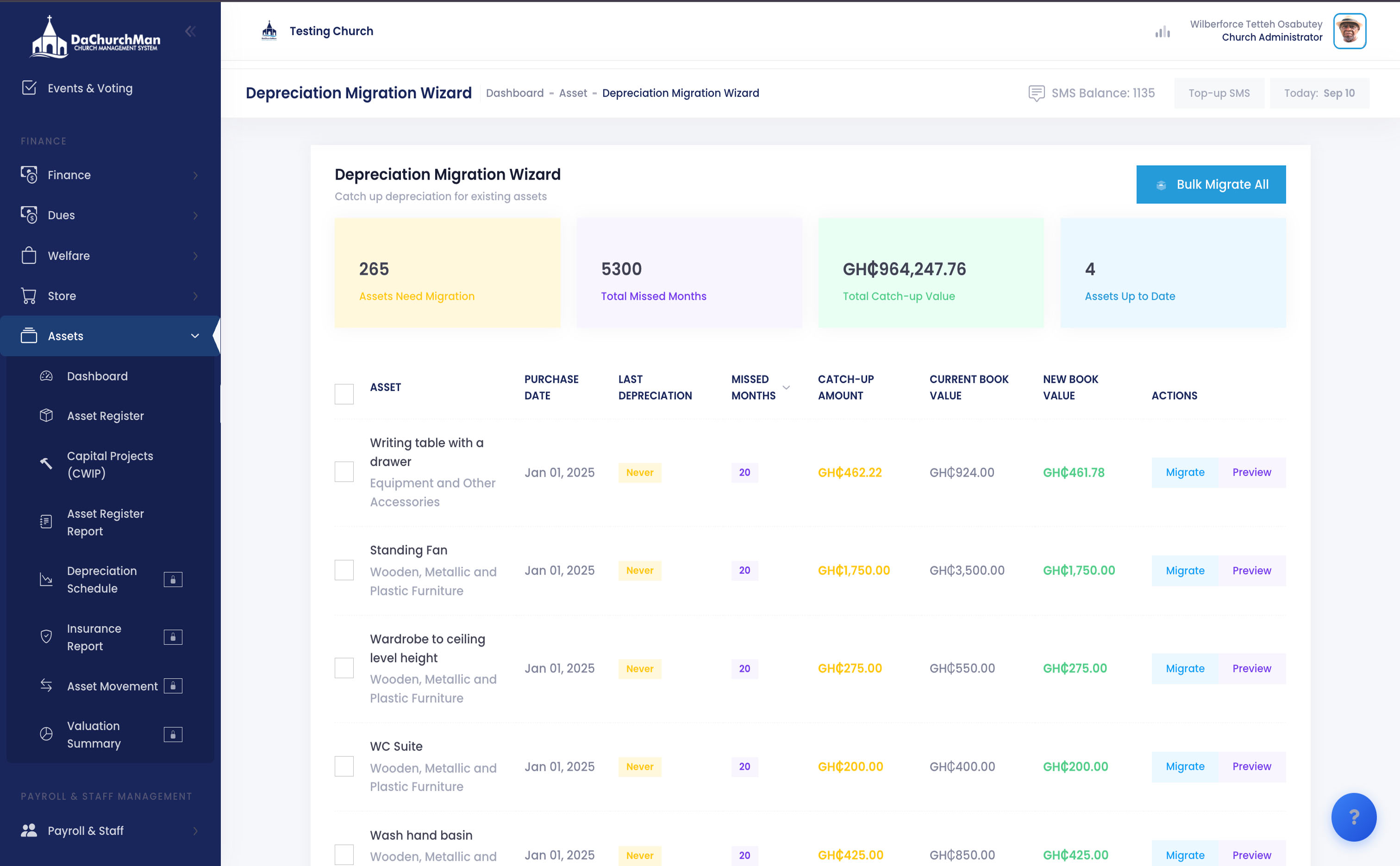Viewport: 1400px width, 866px height.
Task: Check the Wash hand basin row checkbox
Action: 344,854
